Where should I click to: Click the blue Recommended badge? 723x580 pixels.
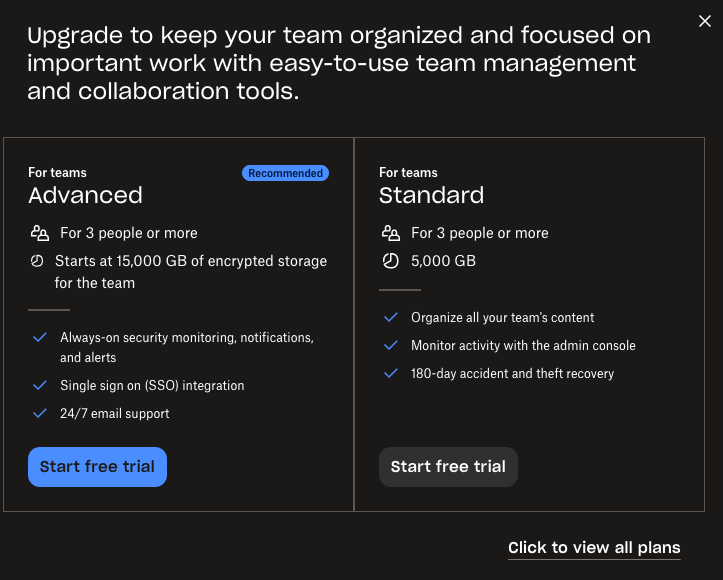285,173
